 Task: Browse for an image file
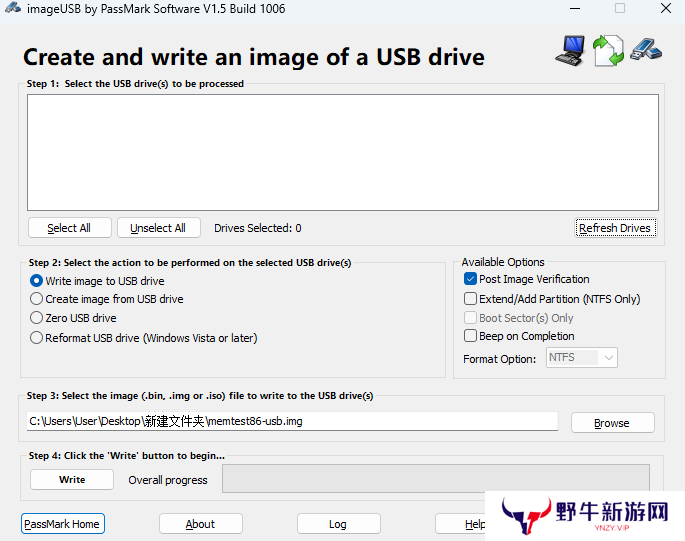(x=612, y=423)
